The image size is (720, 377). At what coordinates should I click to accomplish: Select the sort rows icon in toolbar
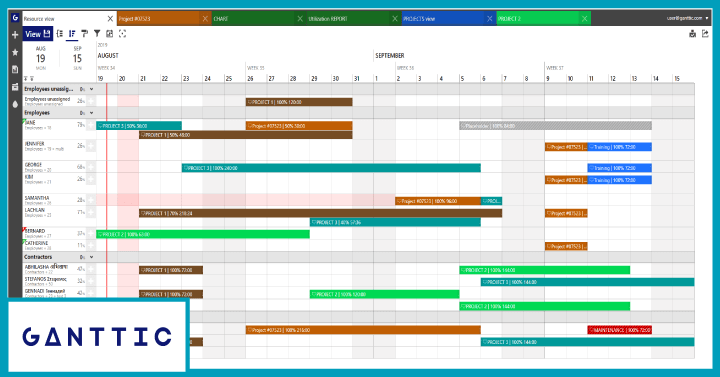click(72, 34)
